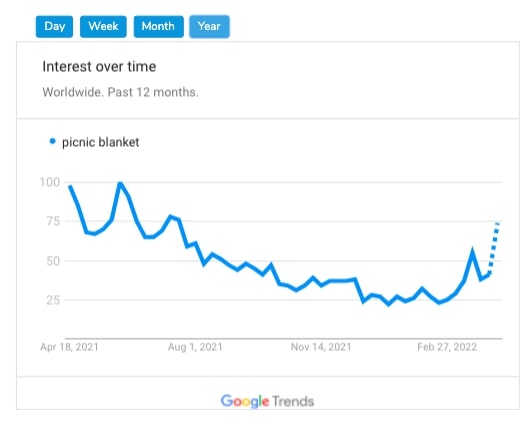Click the 50 value on y-axis
The height and width of the screenshot is (429, 529).
click(x=53, y=261)
